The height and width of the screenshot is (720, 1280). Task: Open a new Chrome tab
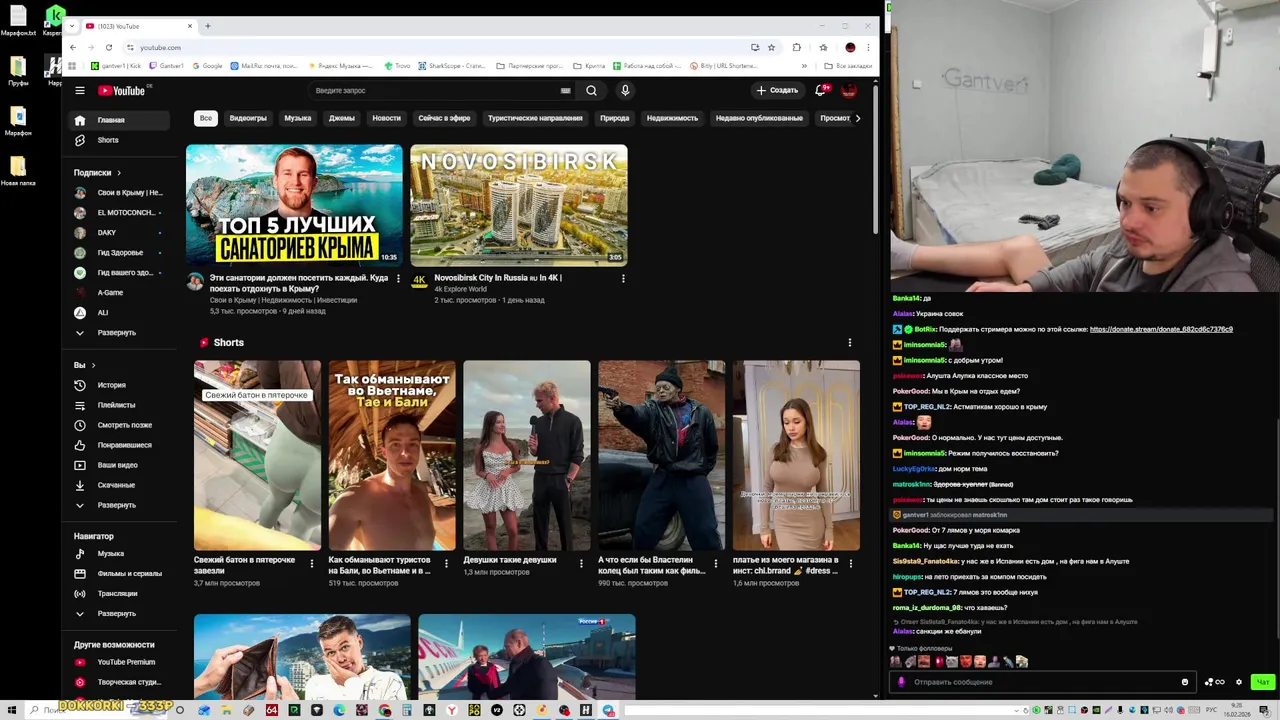208,26
